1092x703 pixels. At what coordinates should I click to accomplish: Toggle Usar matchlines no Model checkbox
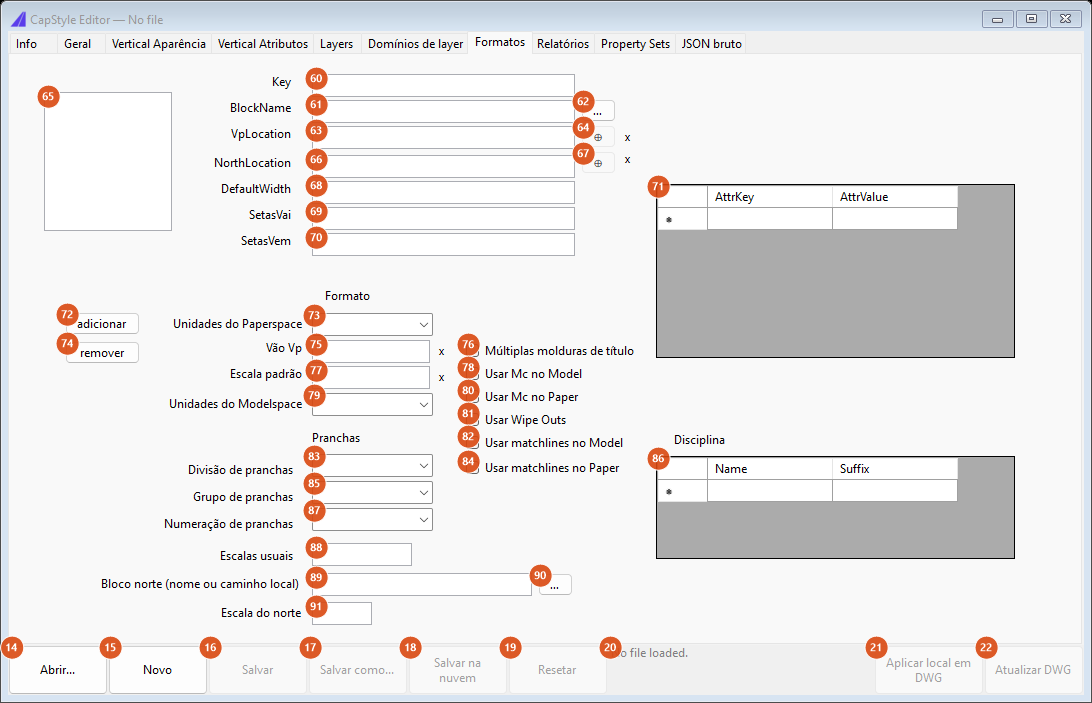pyautogui.click(x=473, y=443)
